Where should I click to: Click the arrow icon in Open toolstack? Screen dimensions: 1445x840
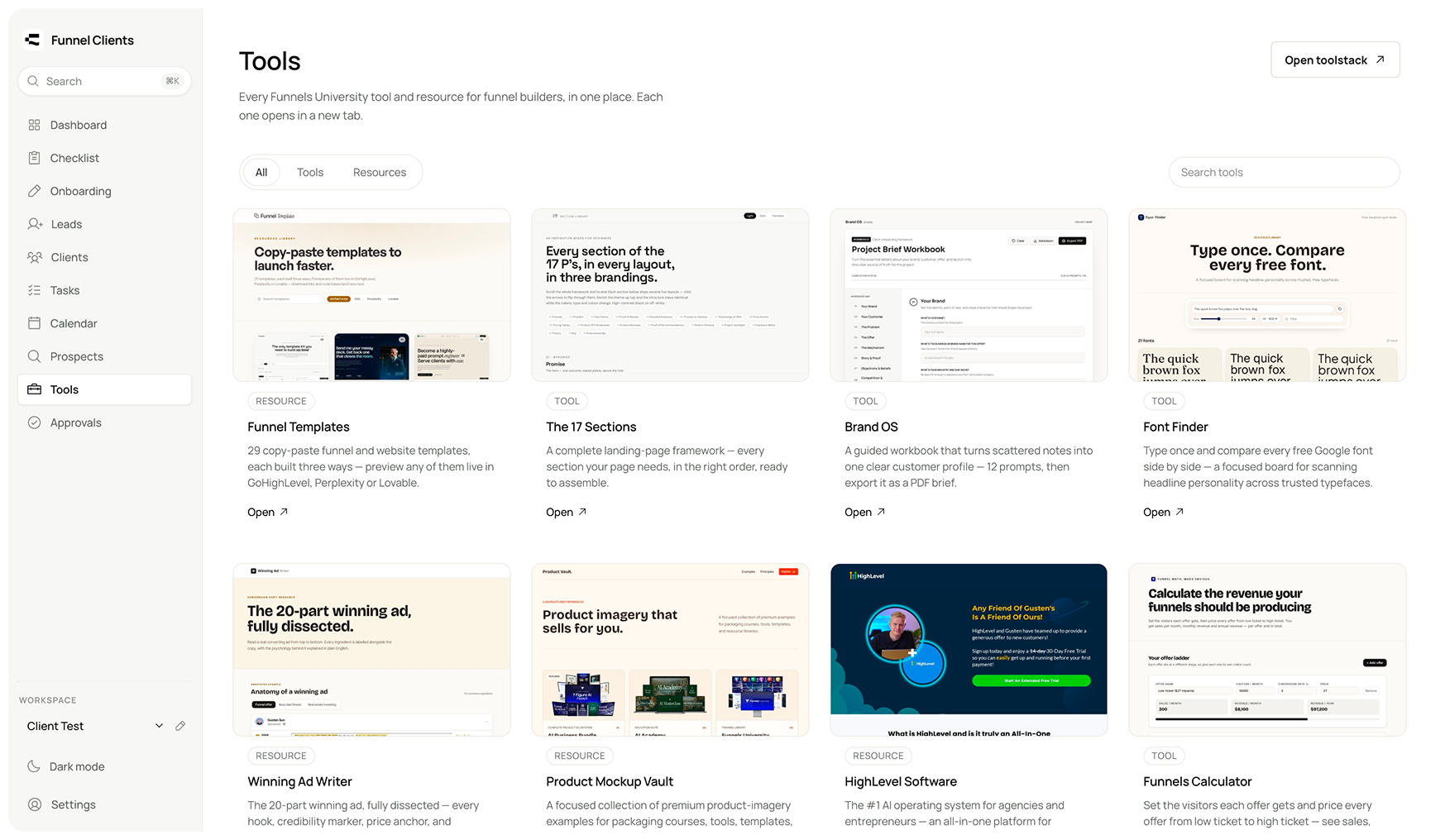[x=1380, y=60]
